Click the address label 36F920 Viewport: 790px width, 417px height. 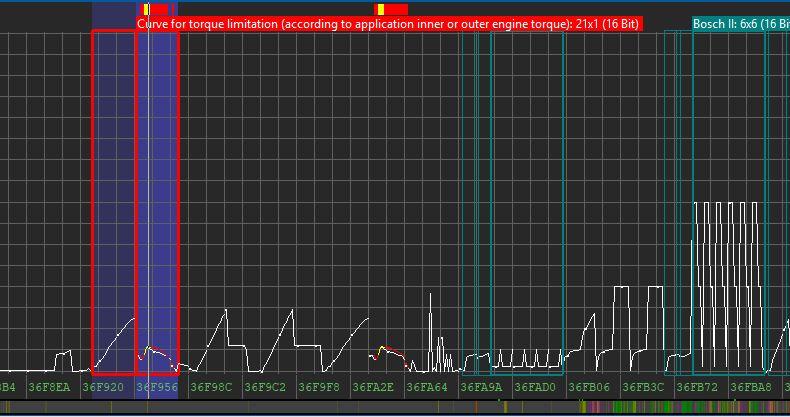point(103,387)
